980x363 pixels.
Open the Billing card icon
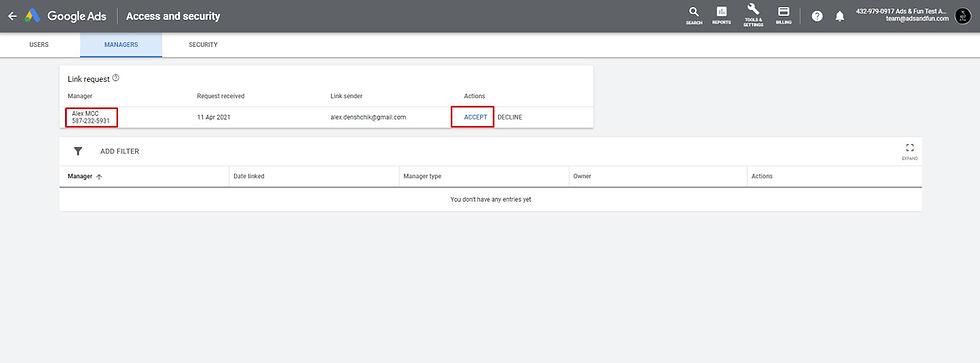click(x=783, y=16)
